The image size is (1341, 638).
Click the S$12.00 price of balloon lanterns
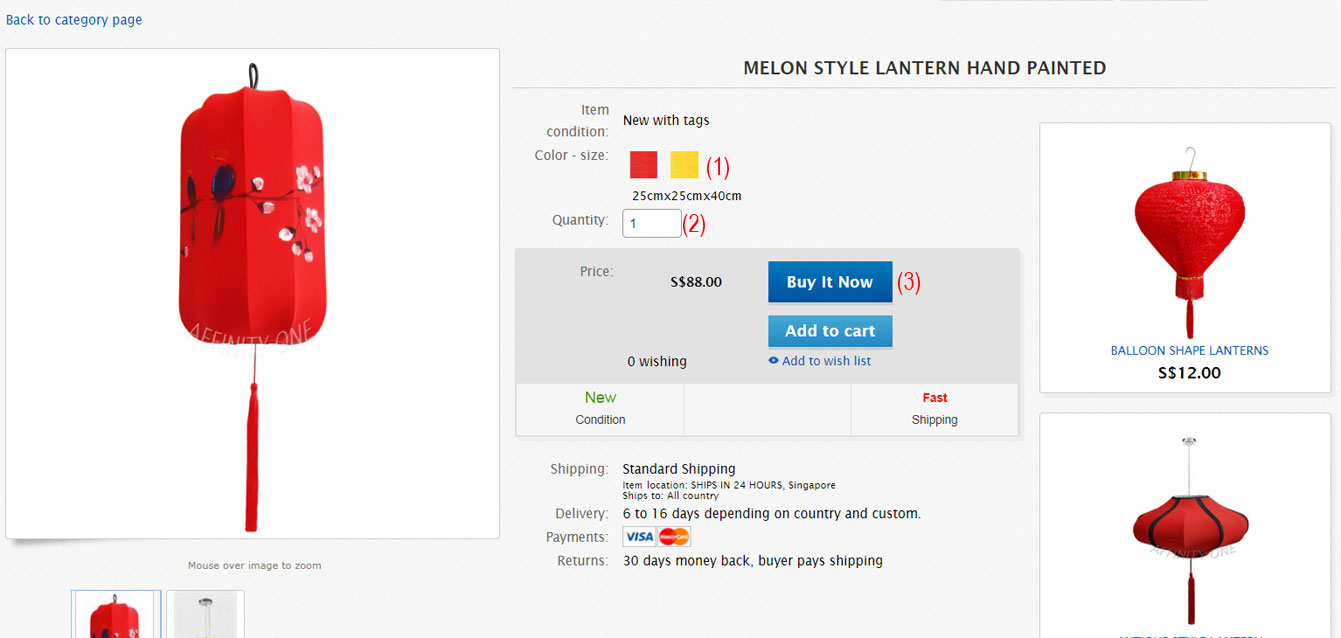(x=1189, y=373)
